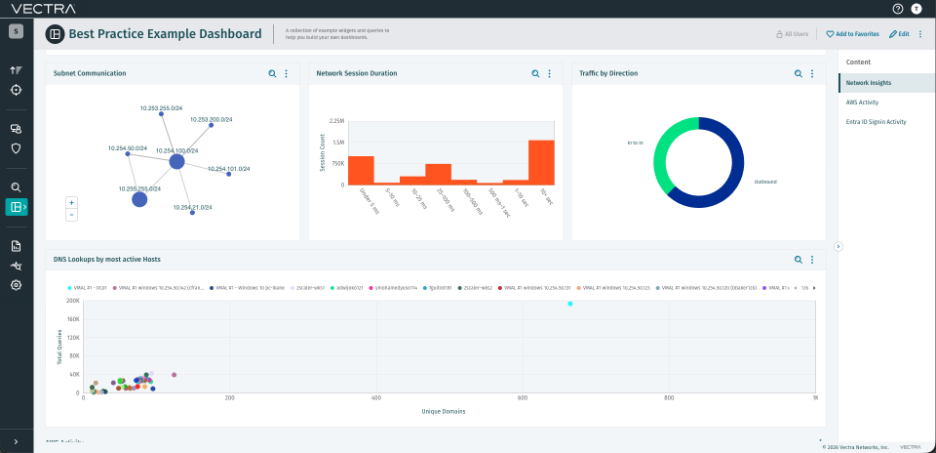Toggle VMAL #1 - Windows 10 pc legend entry
936x453 pixels.
pyautogui.click(x=247, y=288)
